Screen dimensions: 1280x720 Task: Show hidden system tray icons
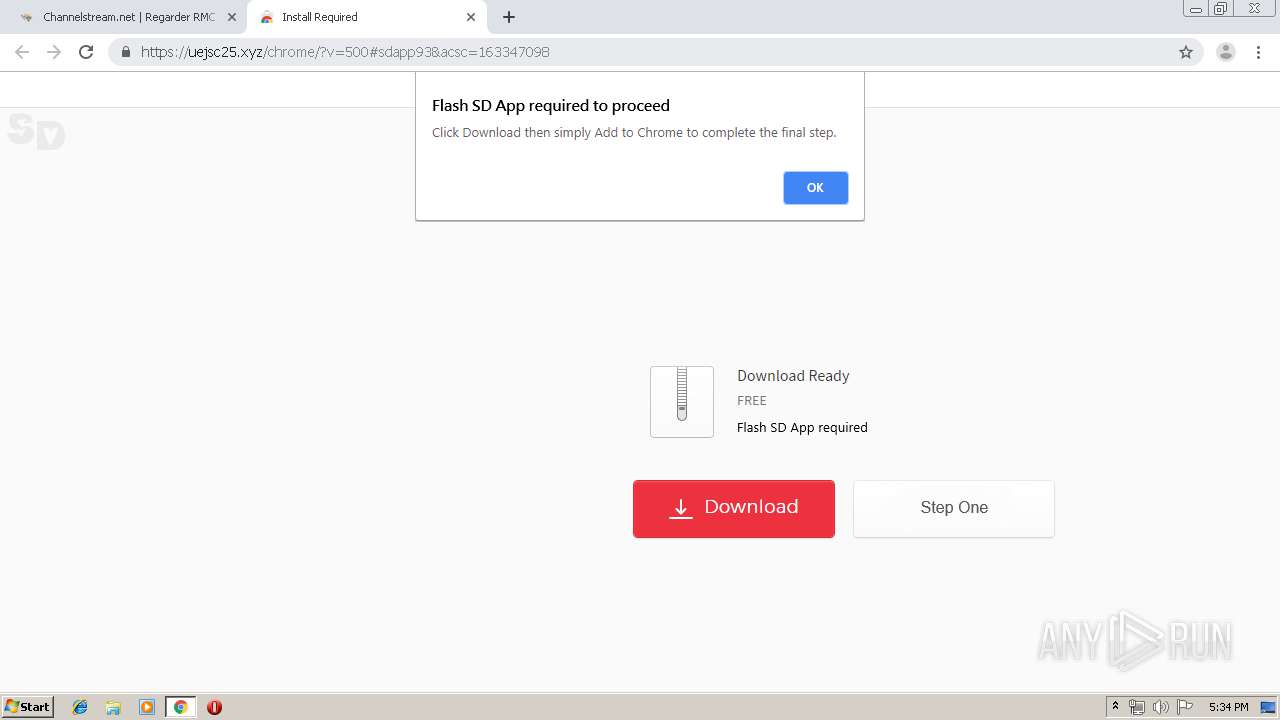pyautogui.click(x=1115, y=707)
